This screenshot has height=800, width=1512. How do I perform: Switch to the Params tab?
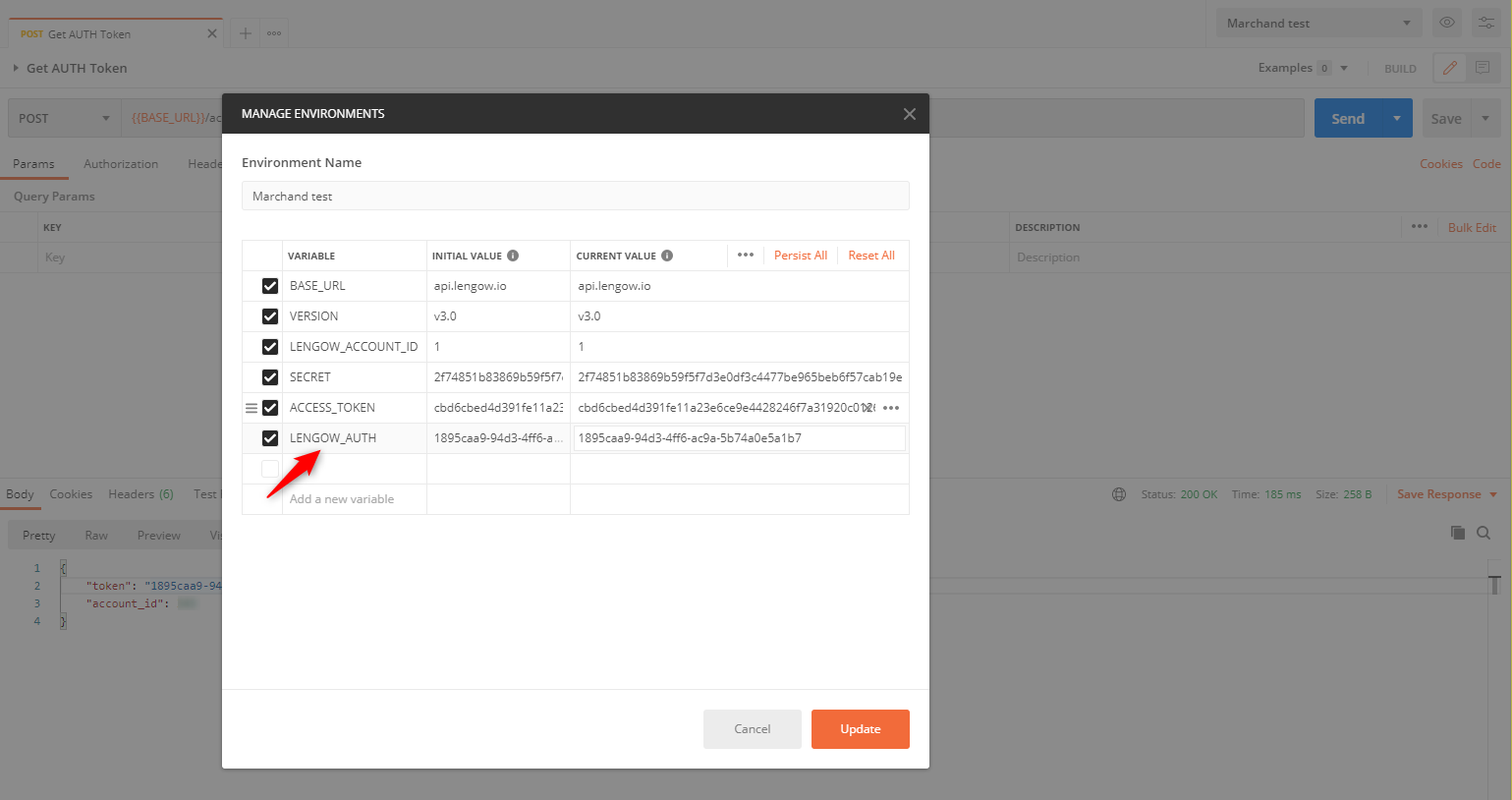tap(33, 164)
